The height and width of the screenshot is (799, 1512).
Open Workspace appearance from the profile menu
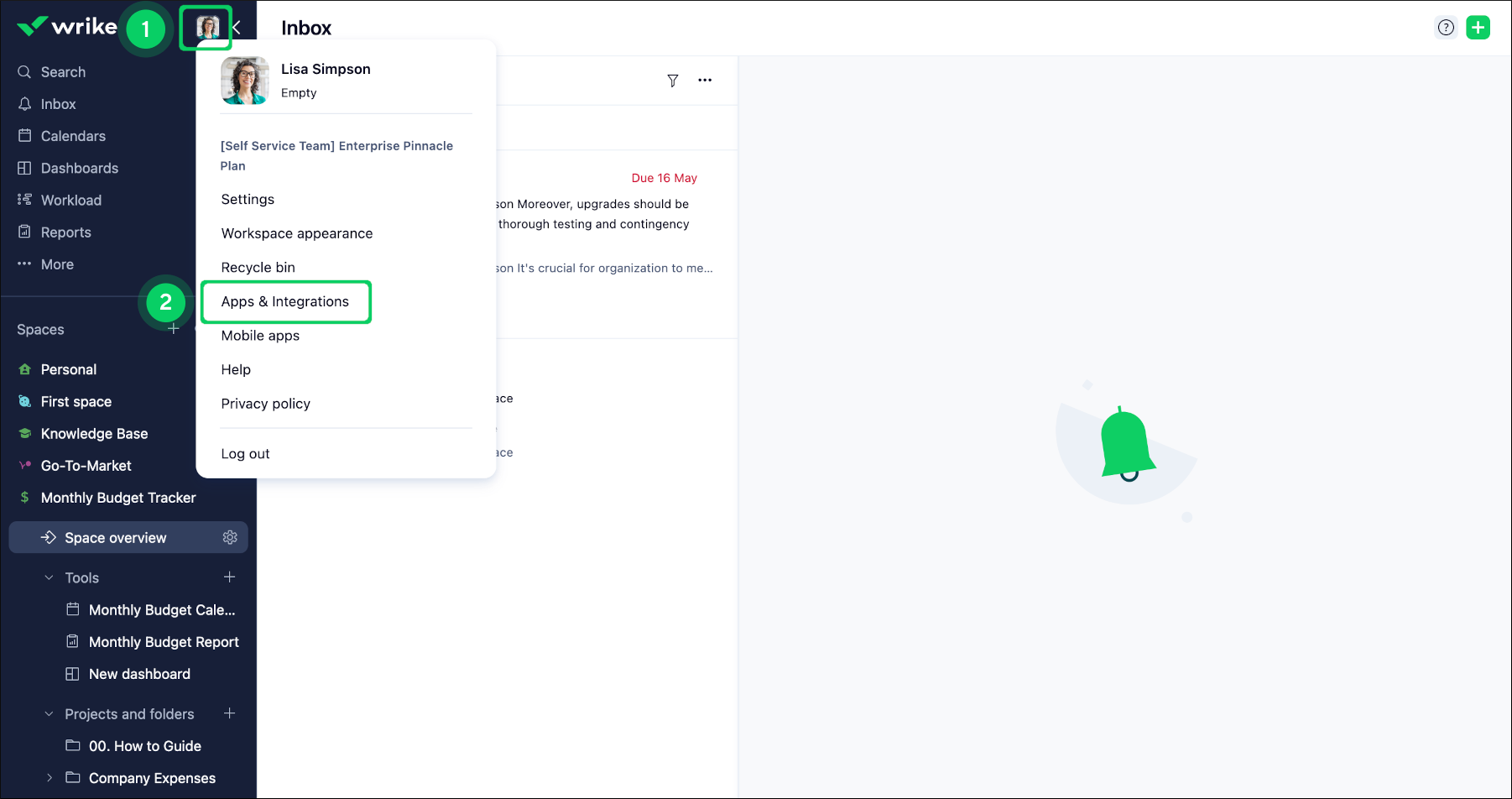tap(296, 233)
